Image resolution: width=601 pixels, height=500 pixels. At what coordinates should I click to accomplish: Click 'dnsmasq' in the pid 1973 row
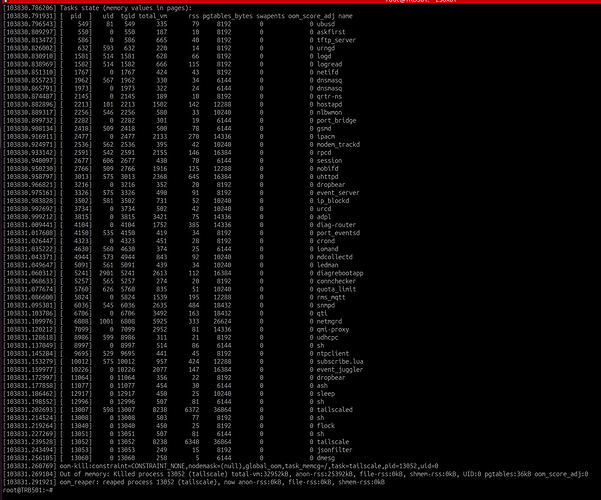pos(329,89)
